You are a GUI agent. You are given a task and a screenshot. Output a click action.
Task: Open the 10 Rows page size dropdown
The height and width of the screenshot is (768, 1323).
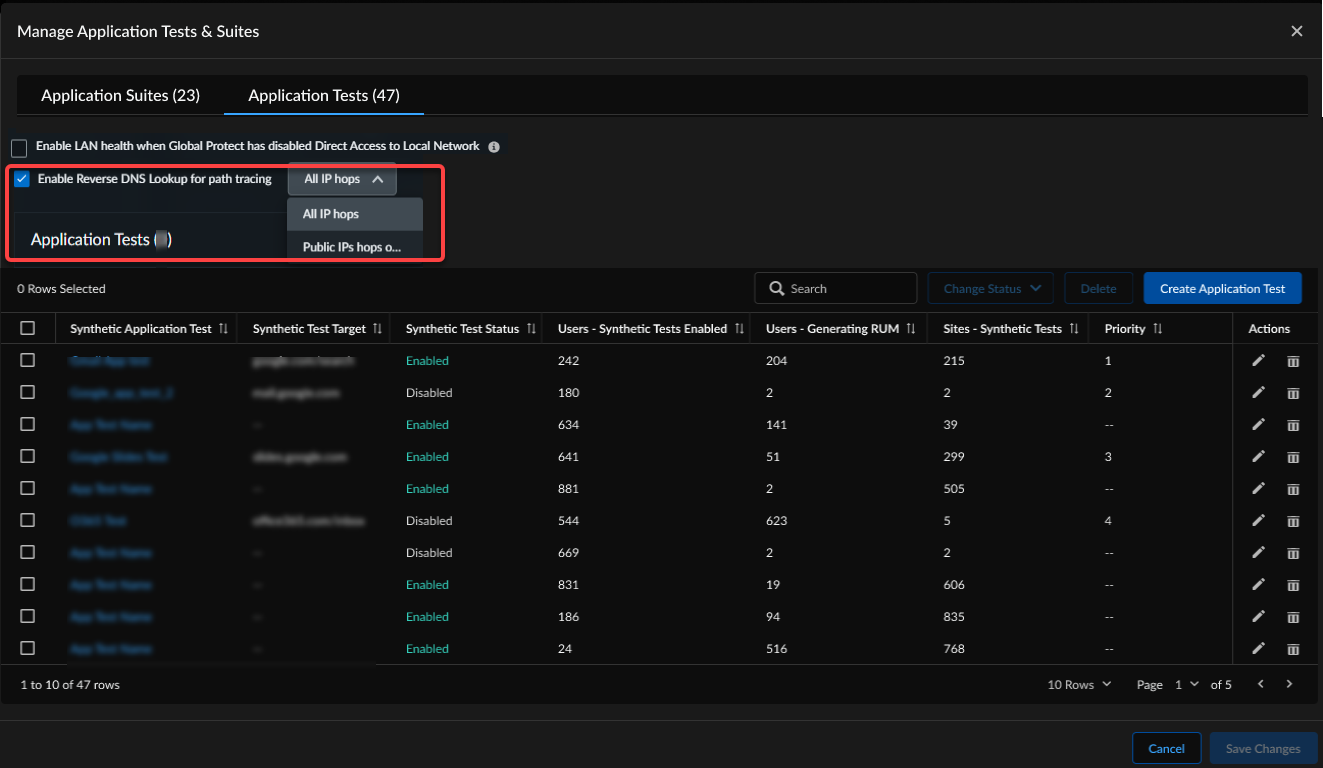tap(1079, 684)
